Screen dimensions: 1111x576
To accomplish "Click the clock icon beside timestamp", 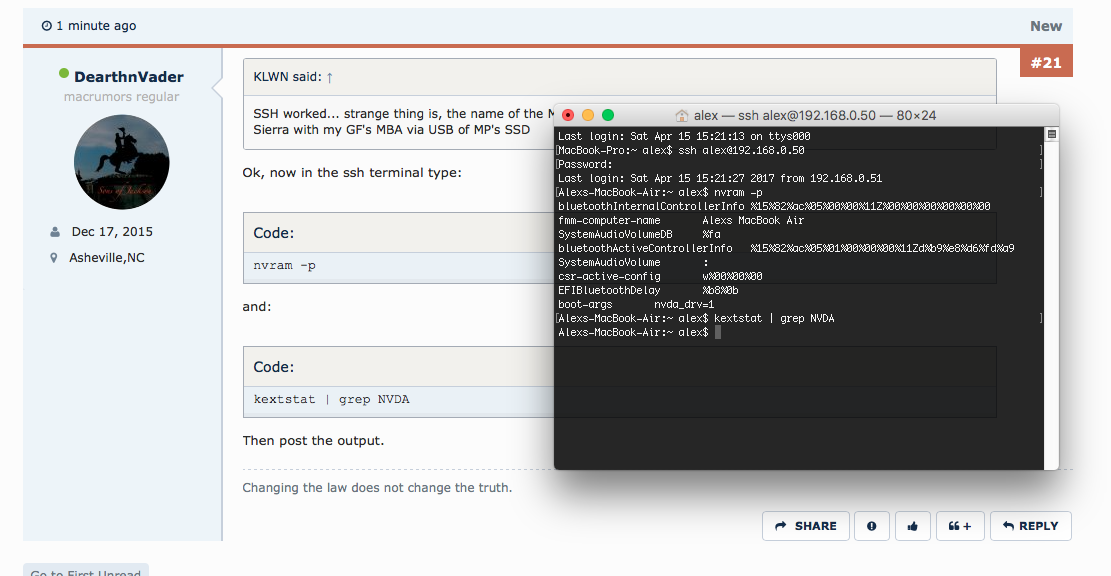I will (47, 26).
